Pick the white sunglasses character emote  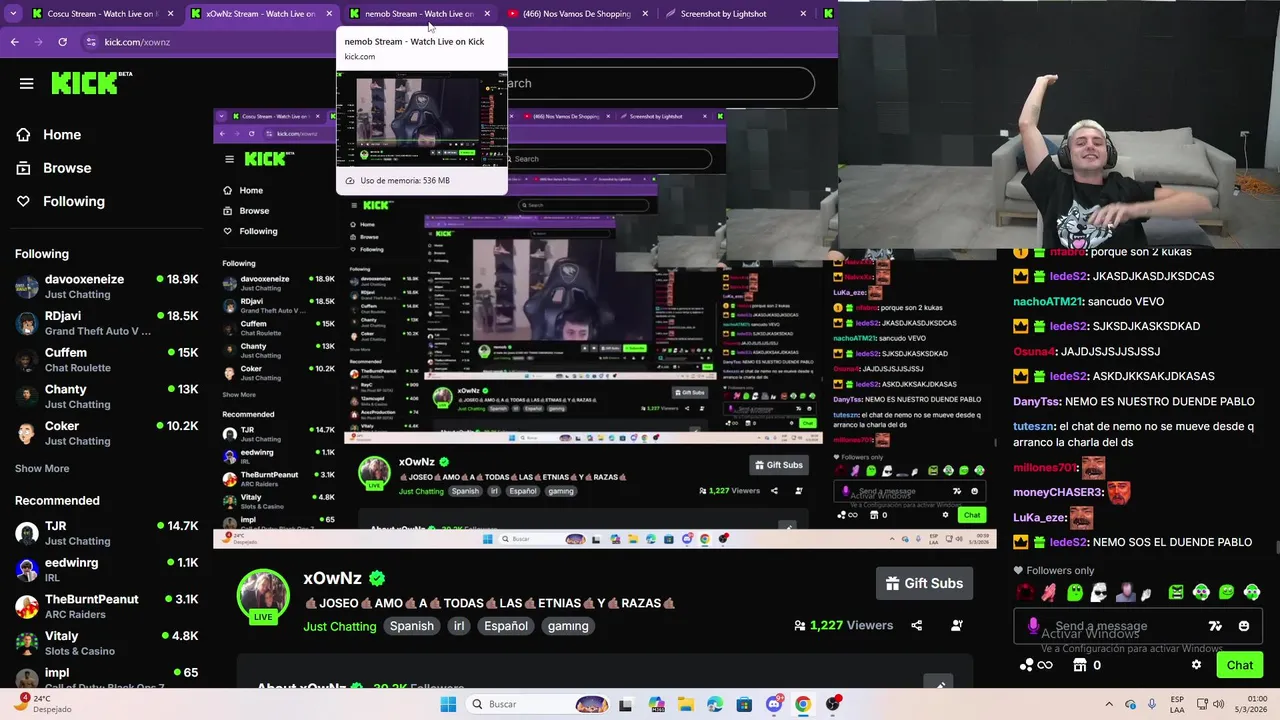click(x=1099, y=592)
